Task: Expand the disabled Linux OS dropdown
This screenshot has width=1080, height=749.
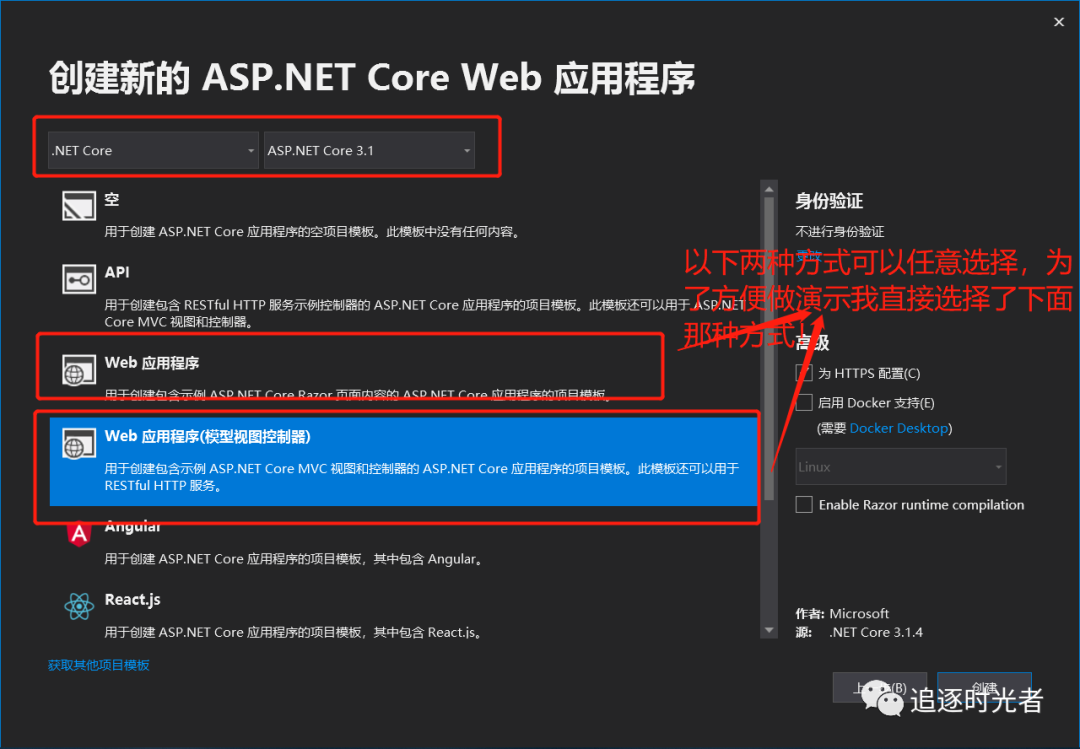Action: [x=900, y=466]
